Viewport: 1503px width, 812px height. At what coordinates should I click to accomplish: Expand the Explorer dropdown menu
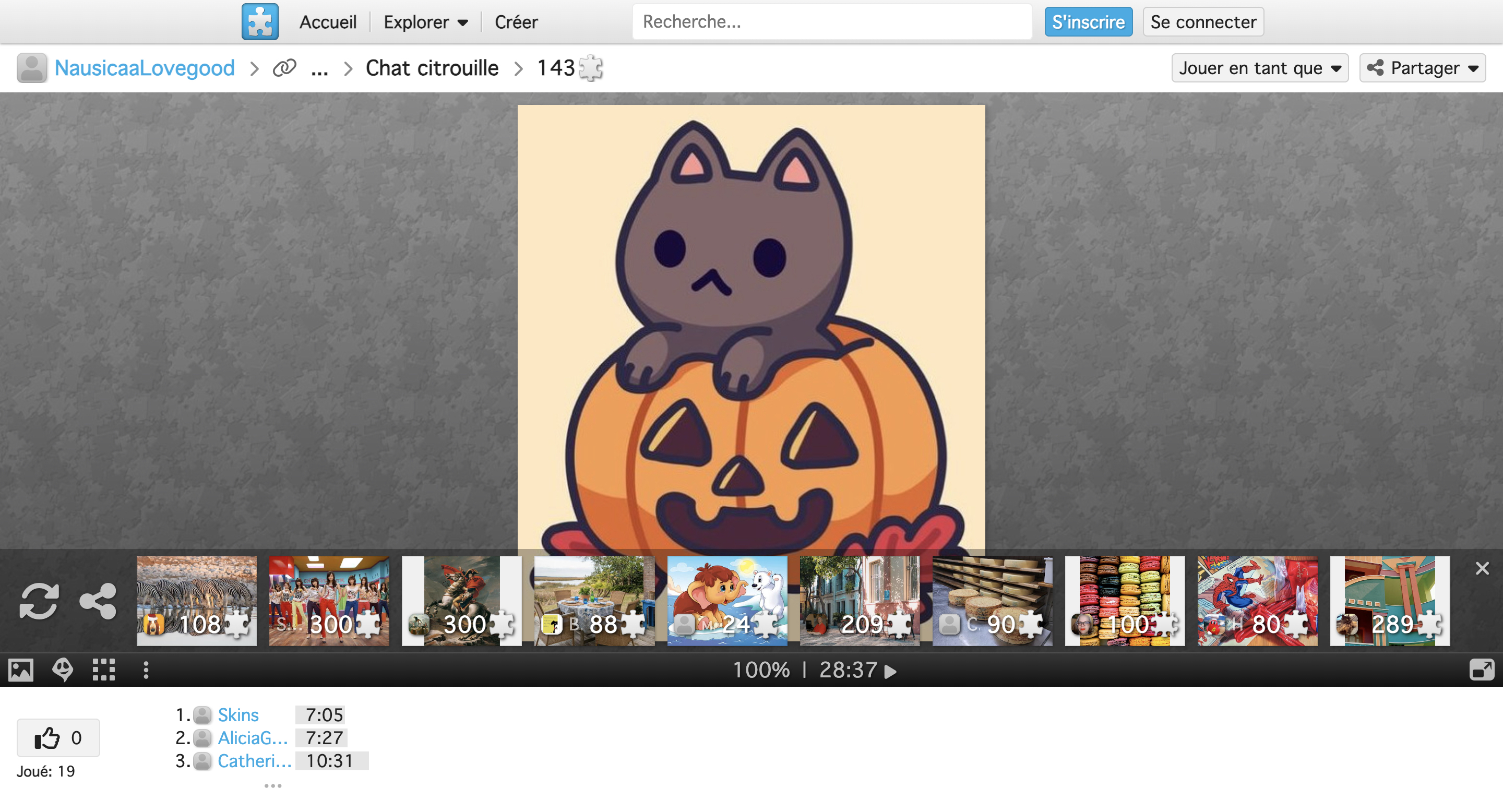pyautogui.click(x=425, y=22)
